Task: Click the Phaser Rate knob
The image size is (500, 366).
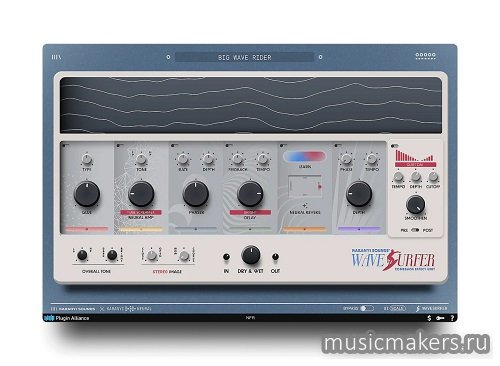Action: click(183, 160)
